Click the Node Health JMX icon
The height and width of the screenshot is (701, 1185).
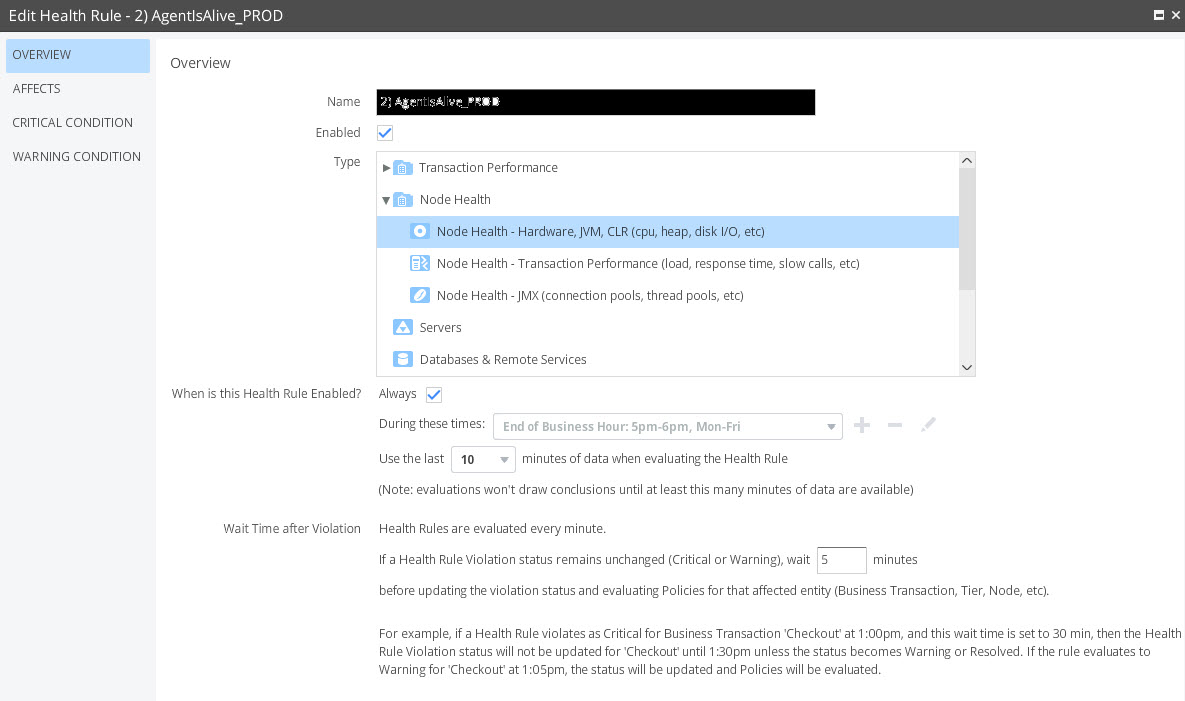pyautogui.click(x=420, y=296)
